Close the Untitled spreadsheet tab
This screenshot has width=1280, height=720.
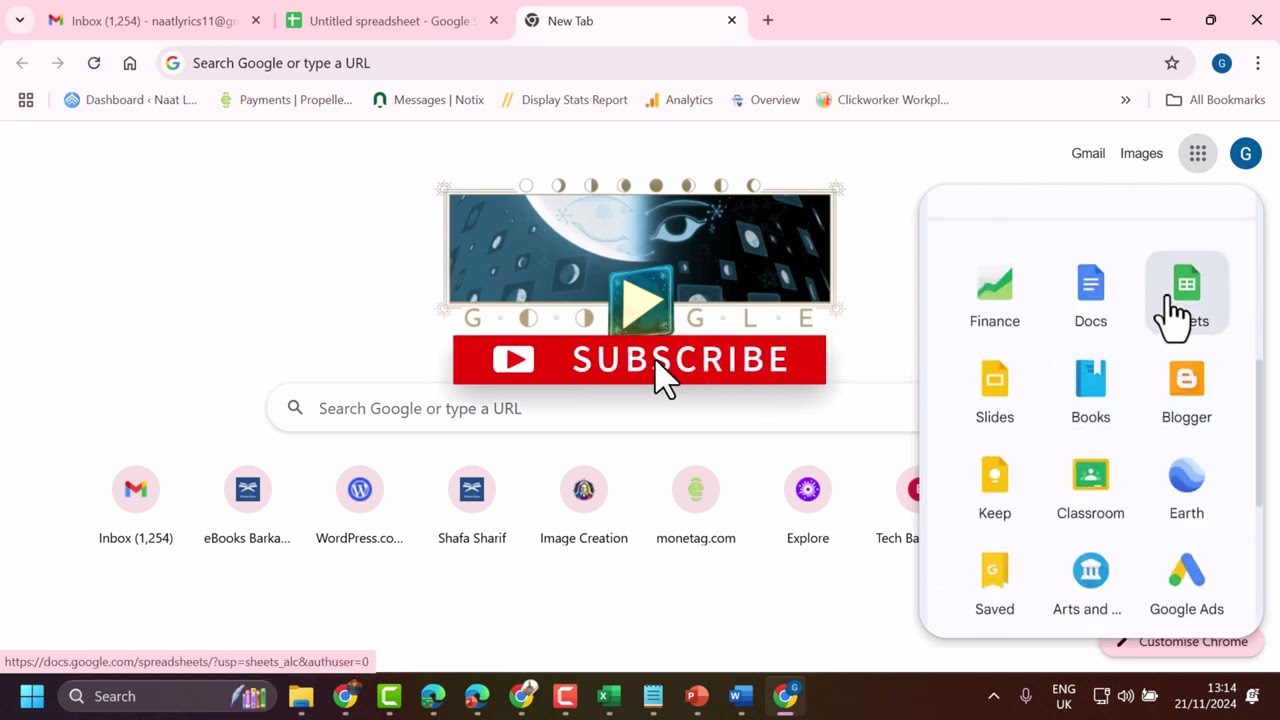click(x=492, y=20)
